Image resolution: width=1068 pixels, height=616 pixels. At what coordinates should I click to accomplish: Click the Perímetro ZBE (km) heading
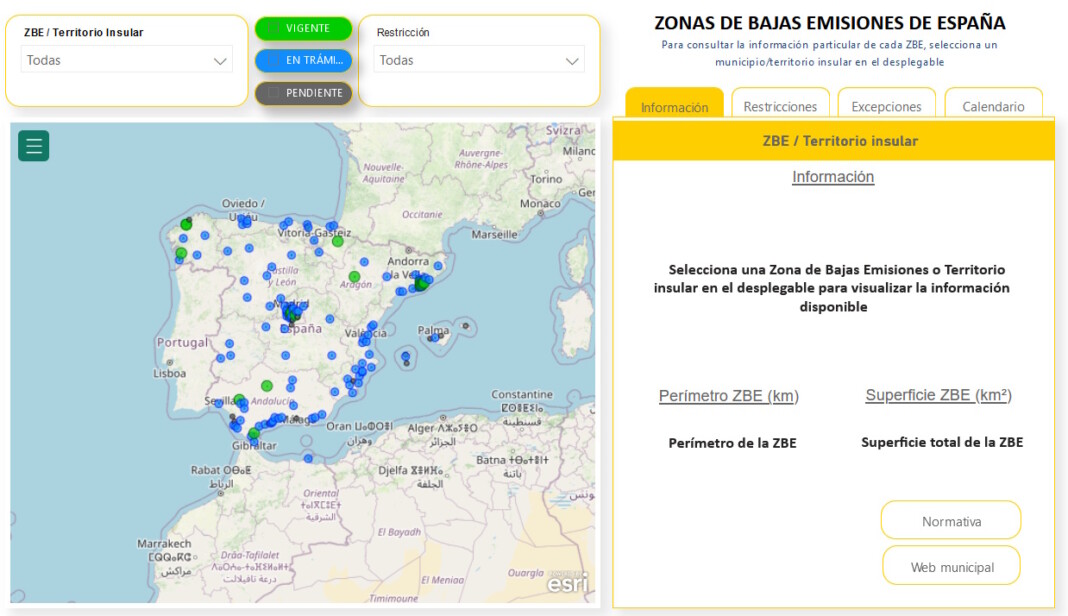[729, 396]
